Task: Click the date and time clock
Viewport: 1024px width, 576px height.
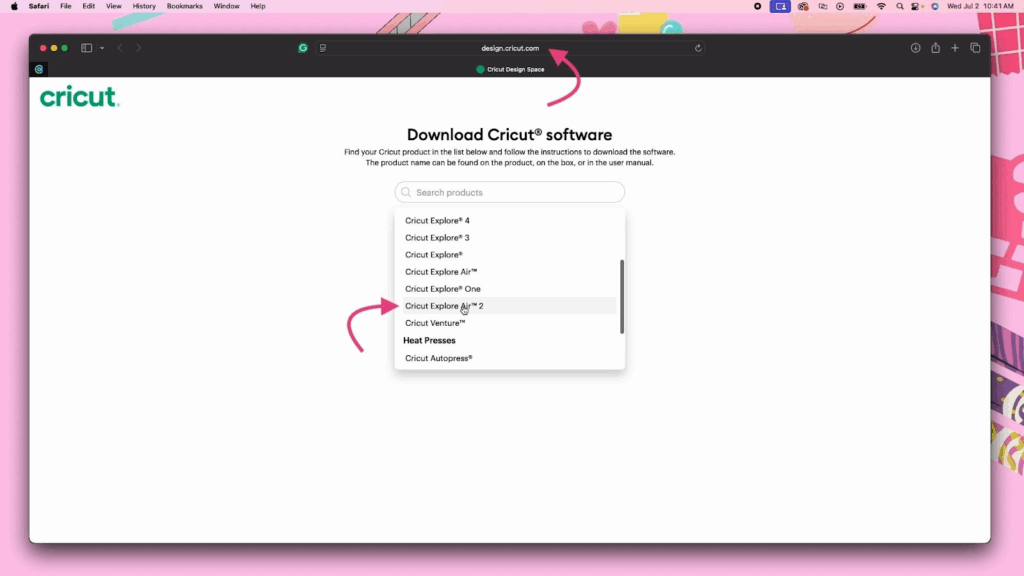Action: [980, 7]
